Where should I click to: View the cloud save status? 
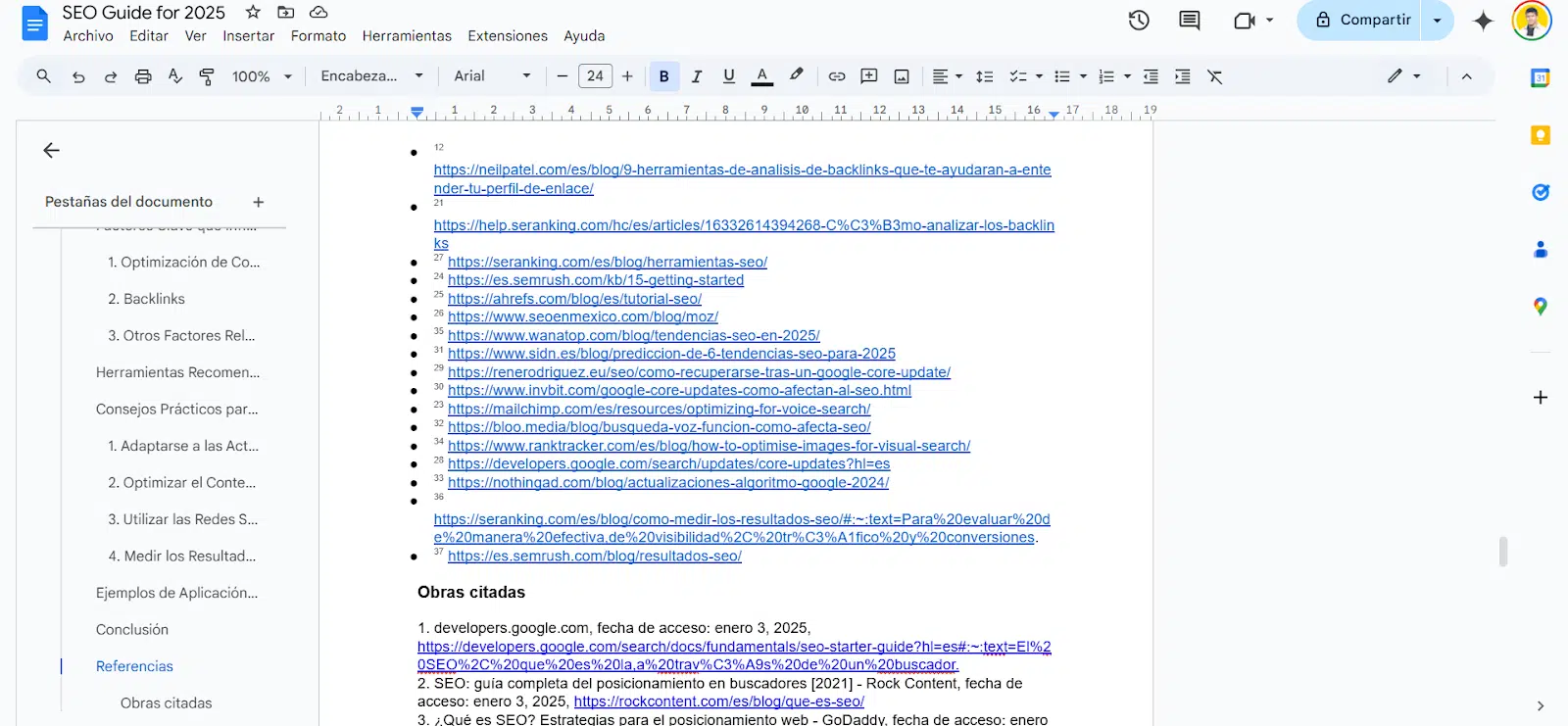[x=318, y=12]
